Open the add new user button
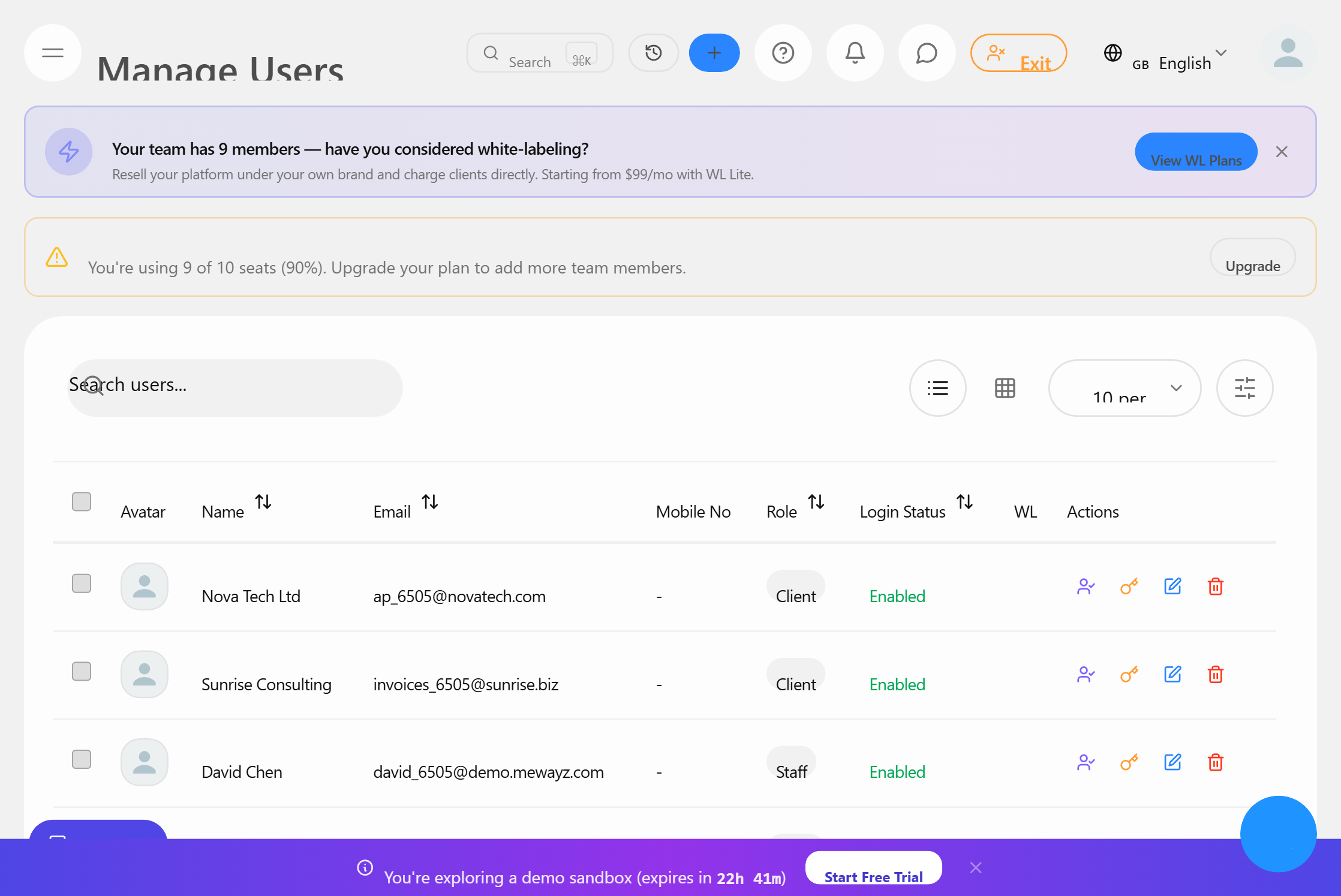The height and width of the screenshot is (896, 1341). pos(714,53)
